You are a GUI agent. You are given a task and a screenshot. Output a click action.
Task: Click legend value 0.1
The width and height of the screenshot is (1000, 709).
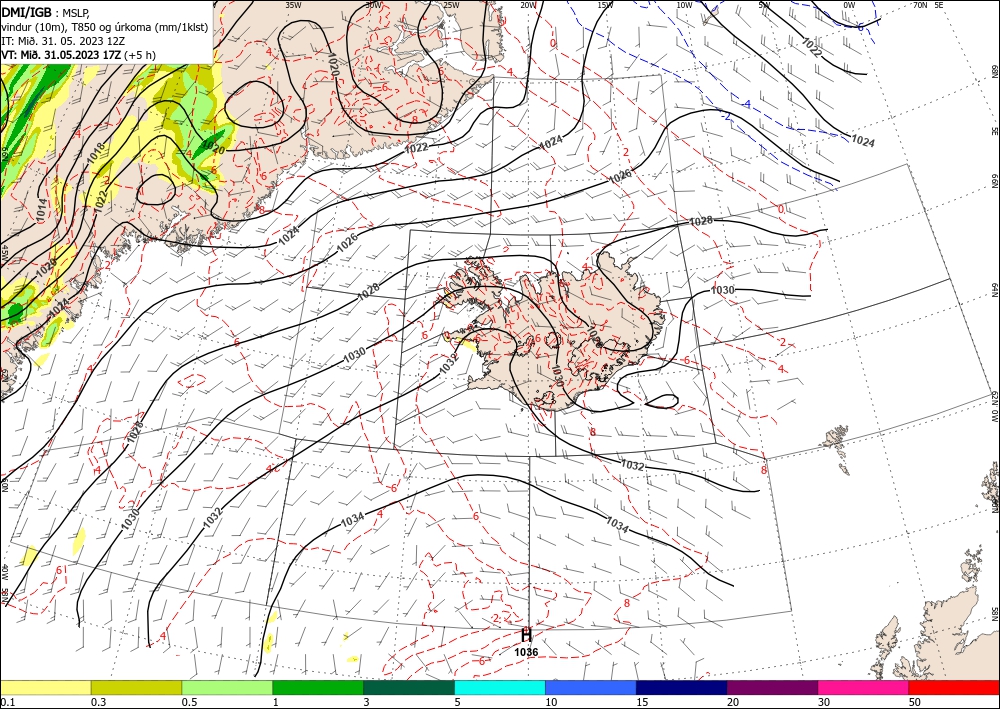coord(6,702)
